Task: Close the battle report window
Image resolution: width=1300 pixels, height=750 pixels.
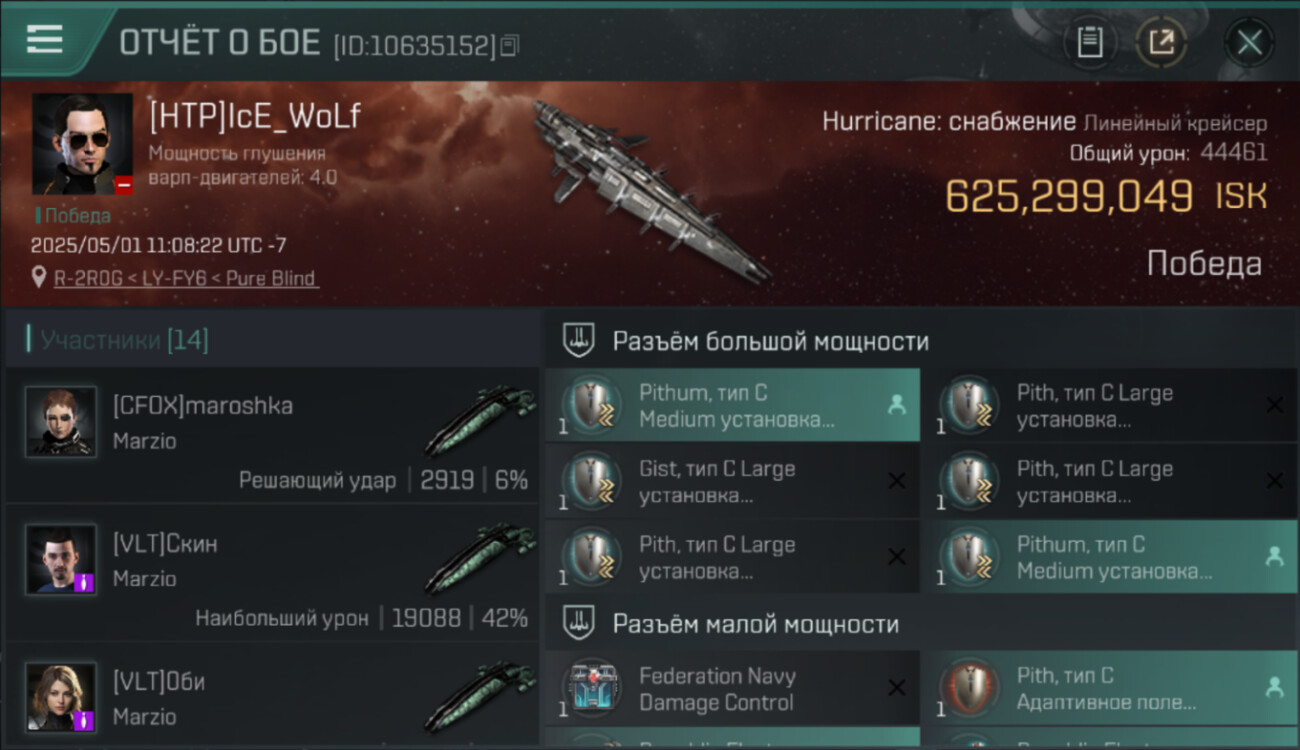Action: [1249, 42]
